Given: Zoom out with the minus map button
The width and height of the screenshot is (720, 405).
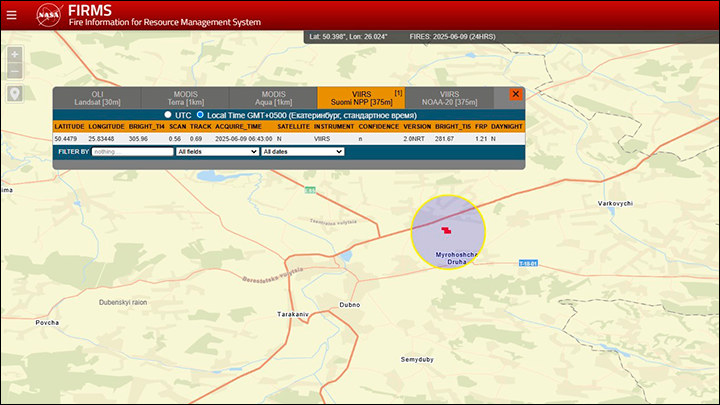Looking at the screenshot, I should point(15,71).
